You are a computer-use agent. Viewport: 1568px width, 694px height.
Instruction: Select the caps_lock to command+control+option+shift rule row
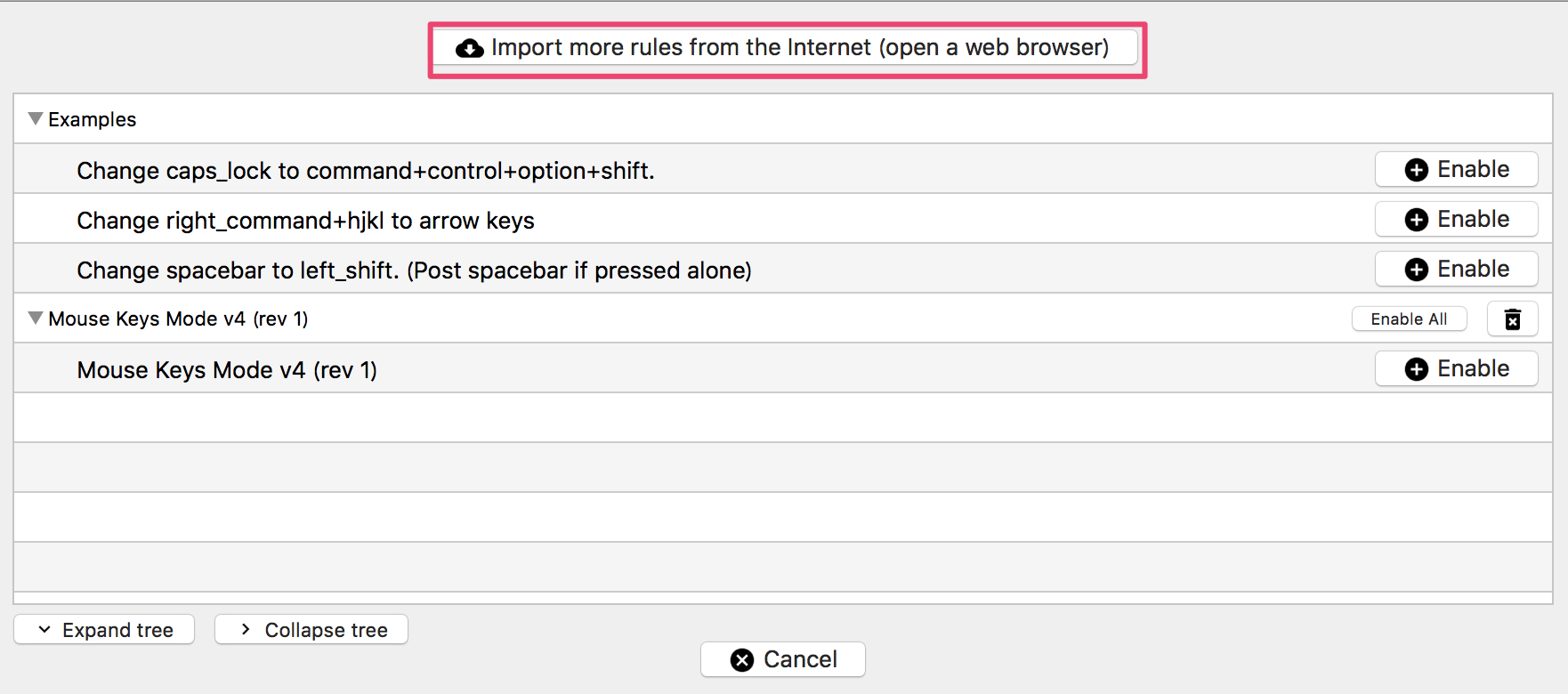click(x=623, y=170)
